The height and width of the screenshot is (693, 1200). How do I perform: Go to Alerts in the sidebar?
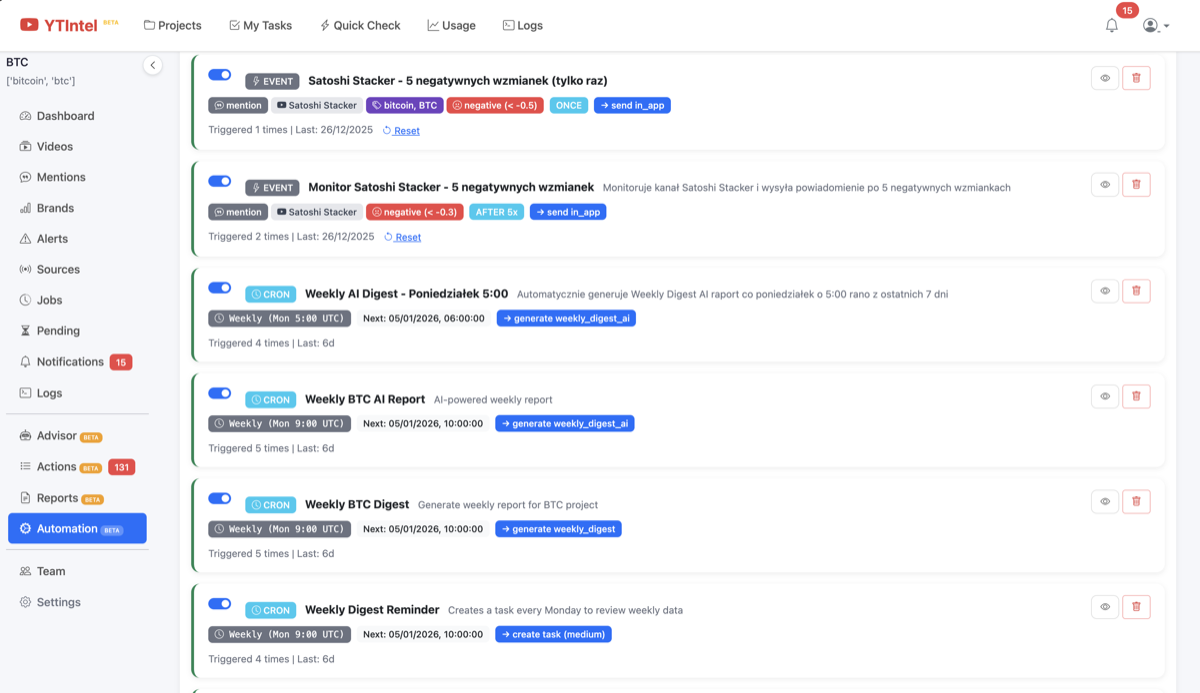[x=52, y=239]
